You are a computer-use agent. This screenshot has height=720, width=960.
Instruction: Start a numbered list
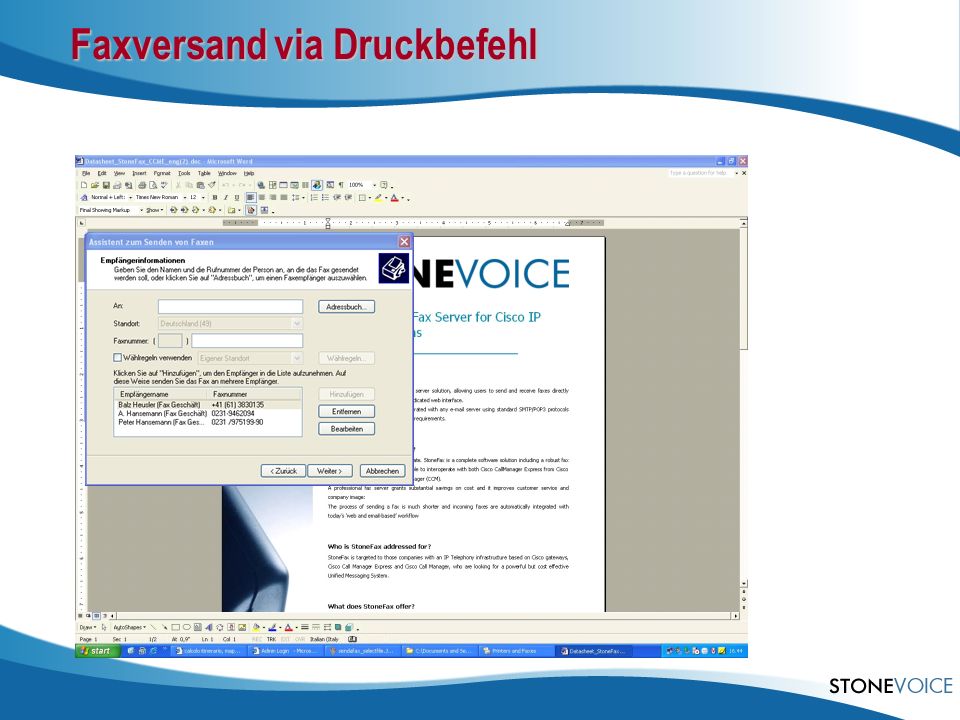click(x=315, y=198)
